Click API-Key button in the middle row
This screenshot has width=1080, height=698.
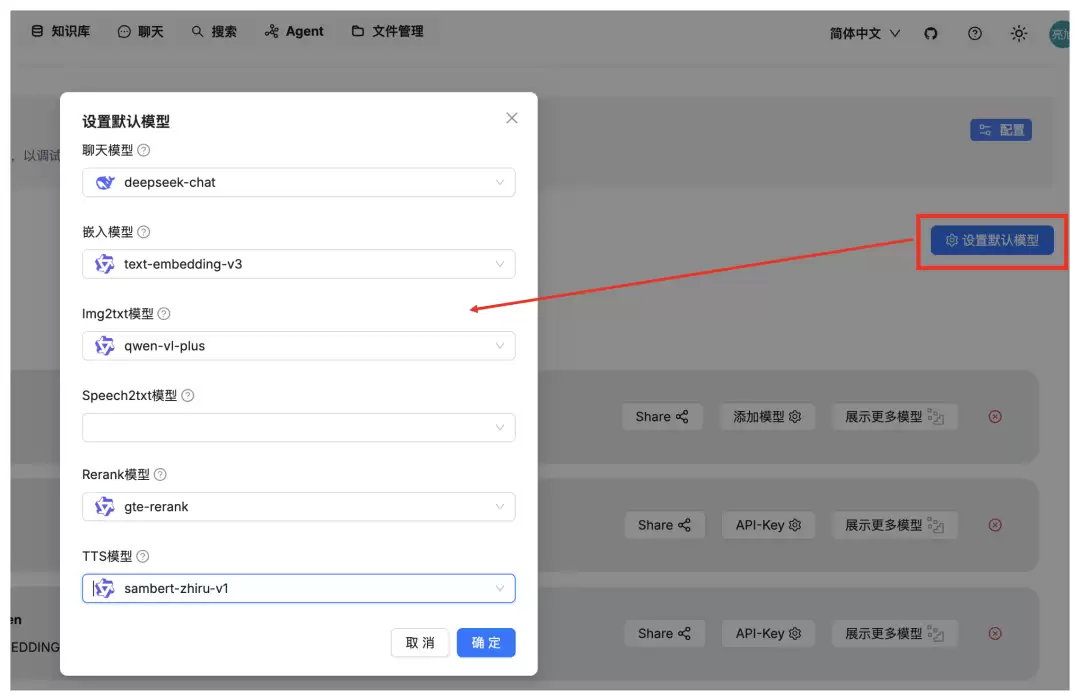(768, 525)
